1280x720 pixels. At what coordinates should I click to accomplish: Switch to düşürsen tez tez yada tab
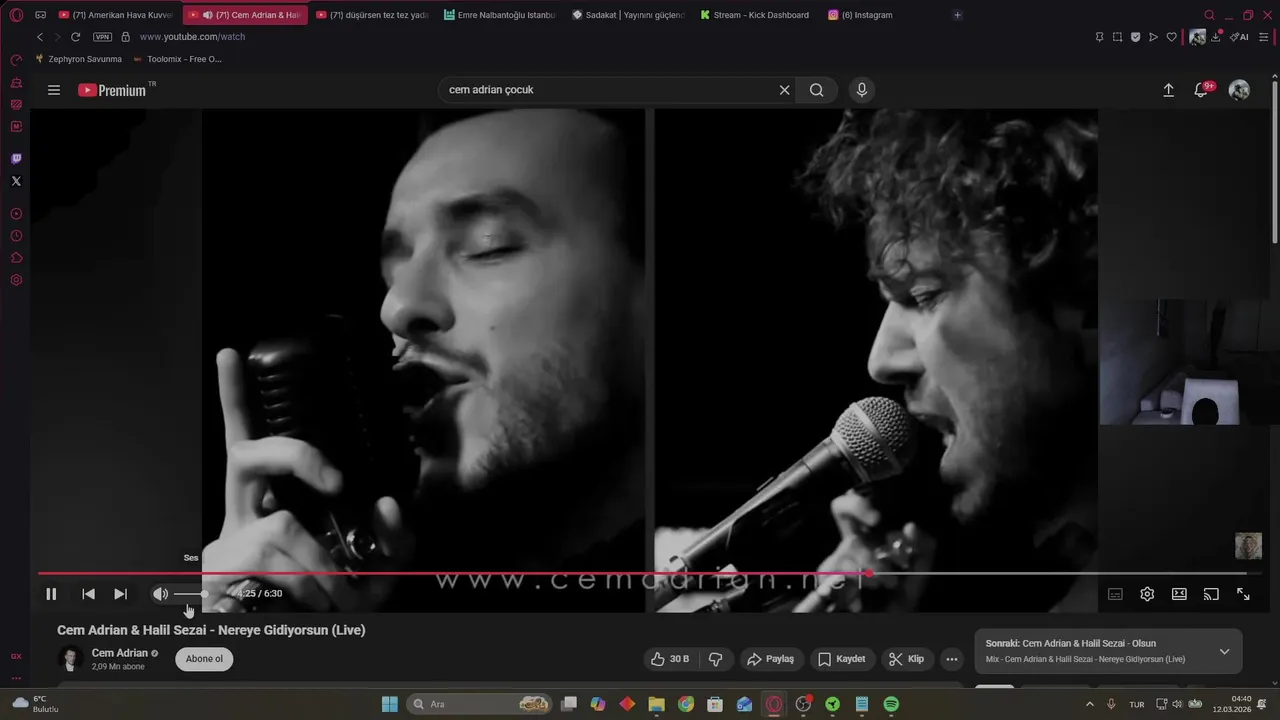pyautogui.click(x=372, y=15)
